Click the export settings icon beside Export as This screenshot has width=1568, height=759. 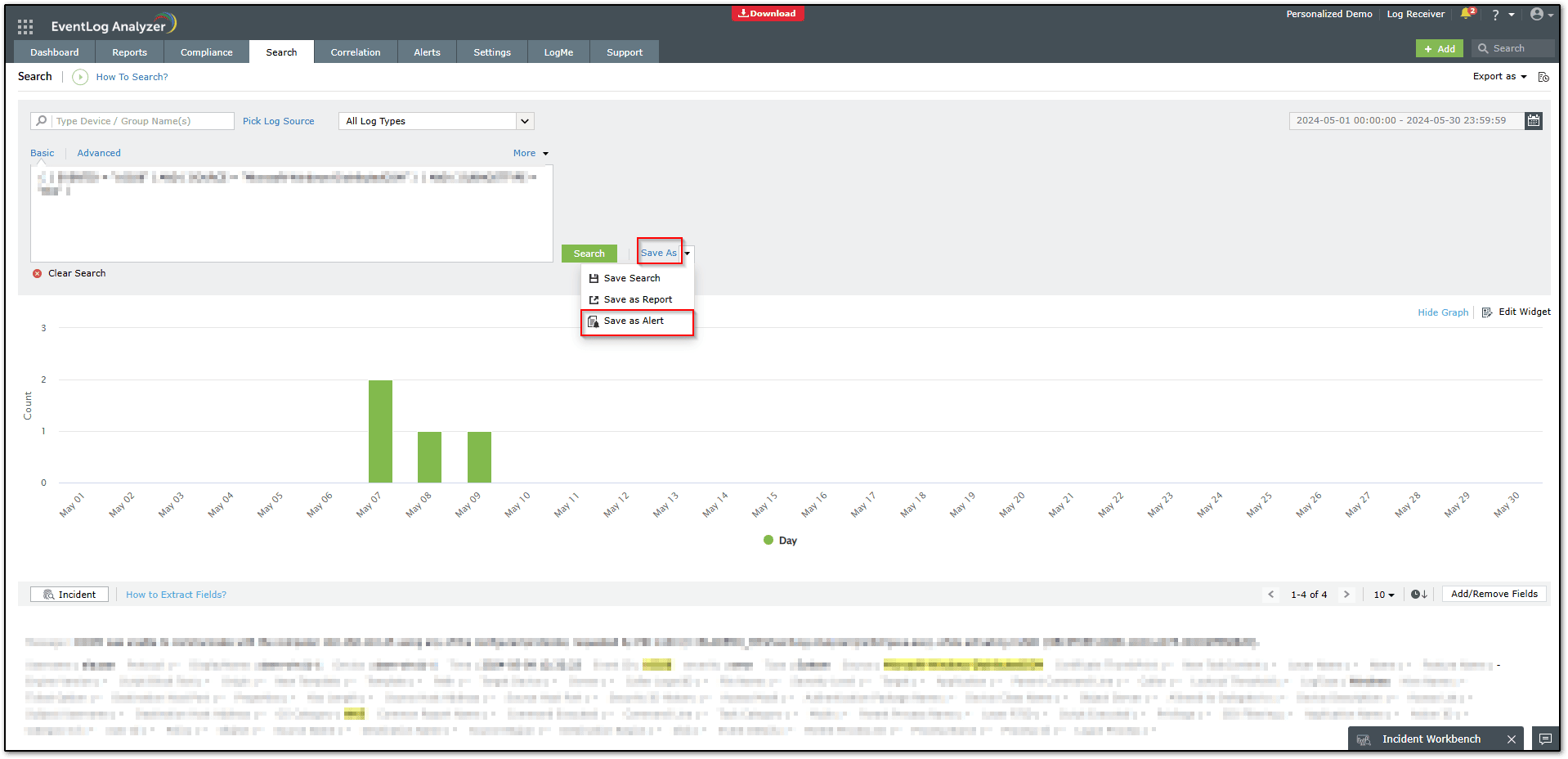[x=1543, y=77]
